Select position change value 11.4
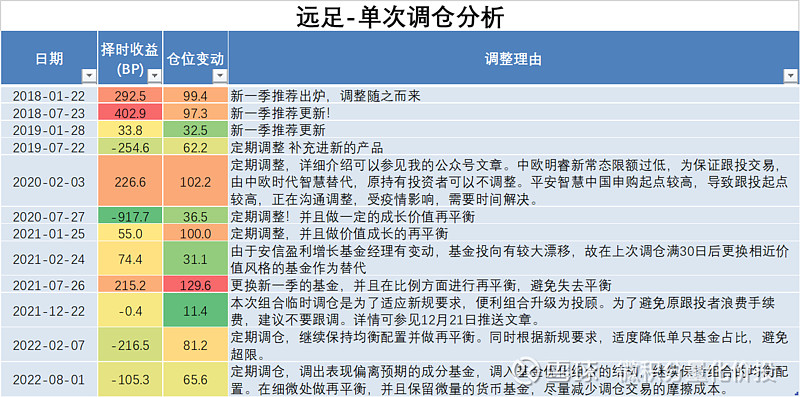Viewport: 800px width, 397px height. 195,311
